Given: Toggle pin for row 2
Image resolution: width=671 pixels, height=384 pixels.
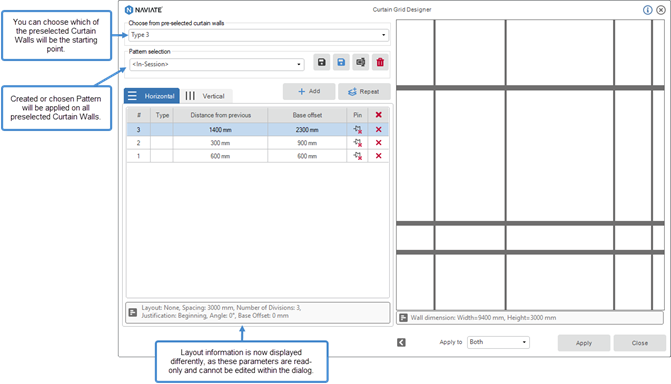Looking at the screenshot, I should coord(358,143).
